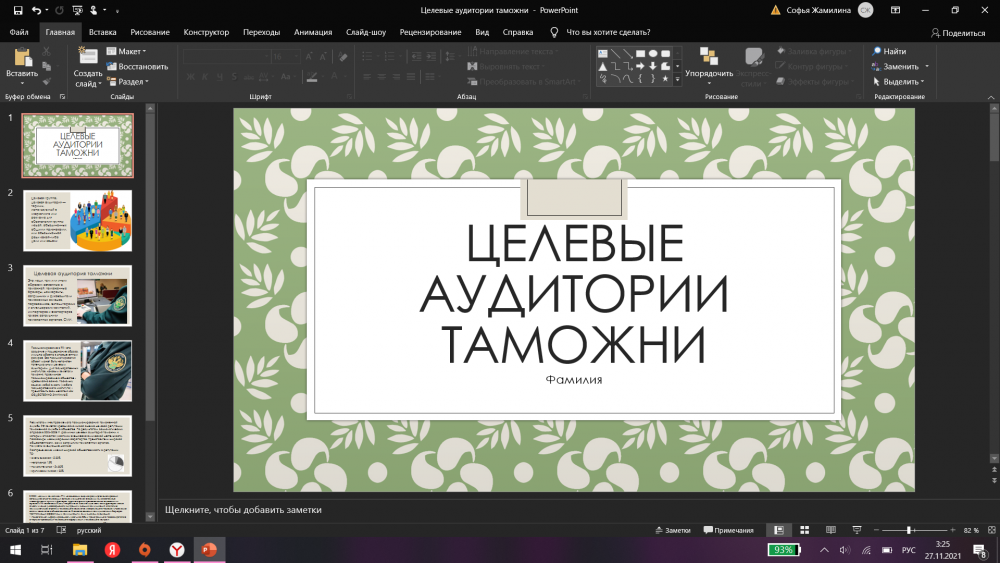
Task: Click the zoom slider in status bar
Action: [909, 530]
